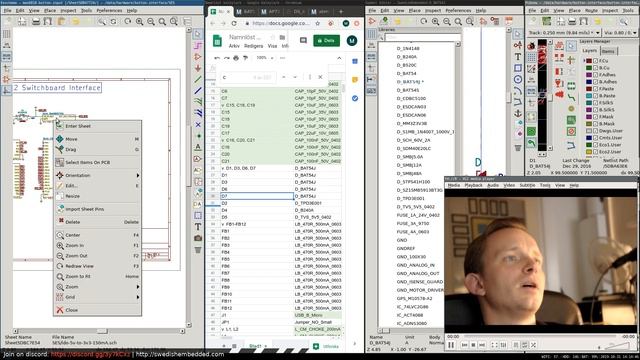
Task: Open VLC Subtitle menu
Action: pos(527,185)
